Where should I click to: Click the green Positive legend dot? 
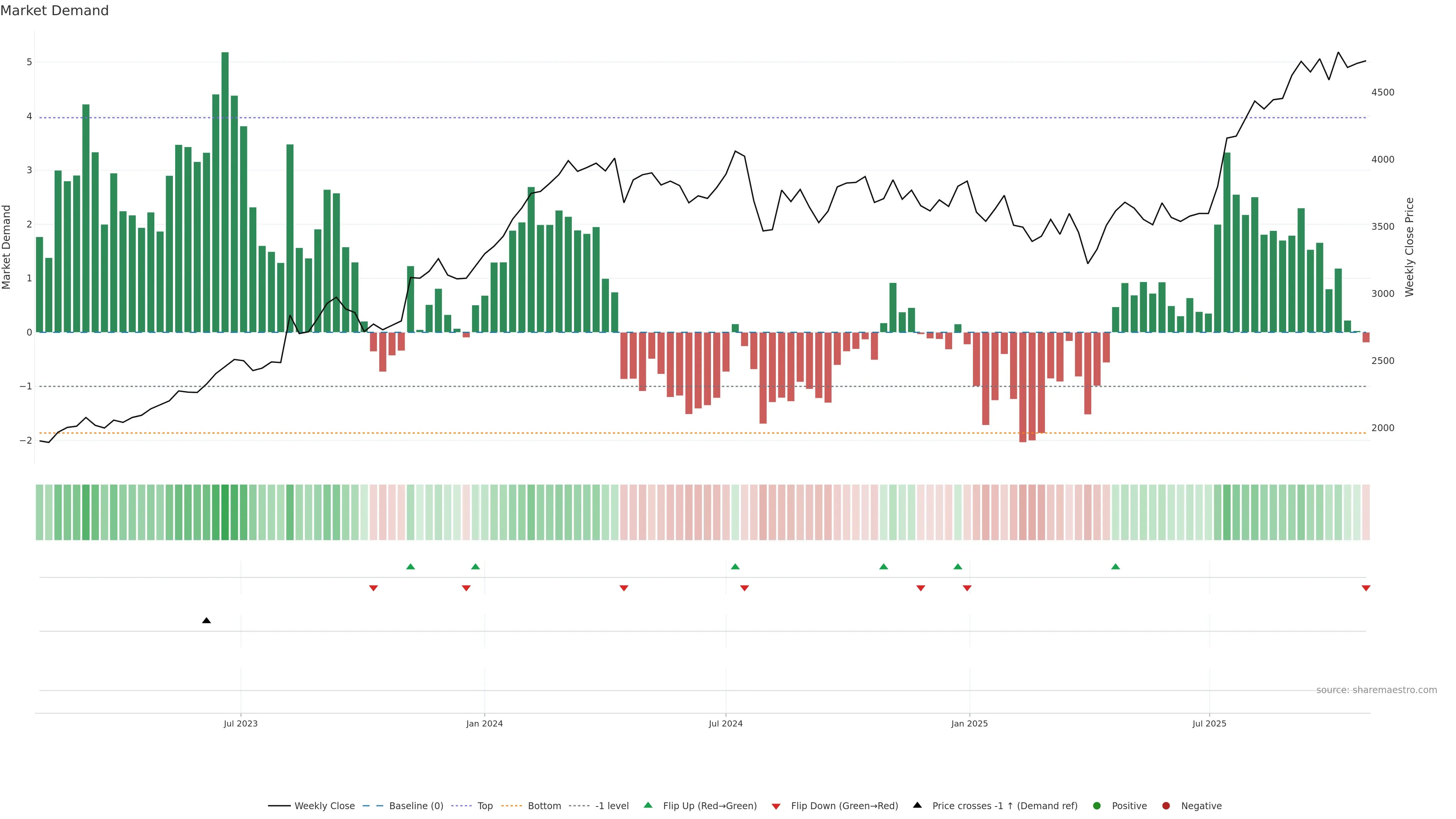[1097, 806]
